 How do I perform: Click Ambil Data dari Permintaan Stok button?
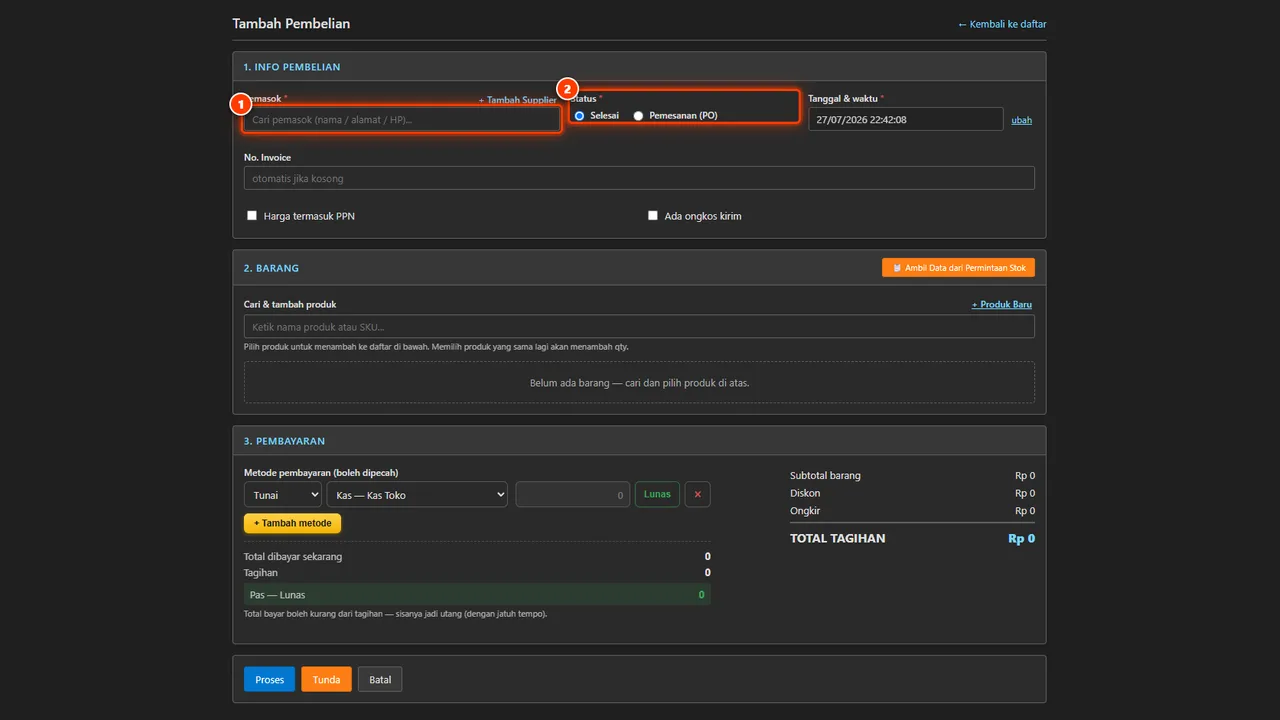pyautogui.click(x=958, y=268)
